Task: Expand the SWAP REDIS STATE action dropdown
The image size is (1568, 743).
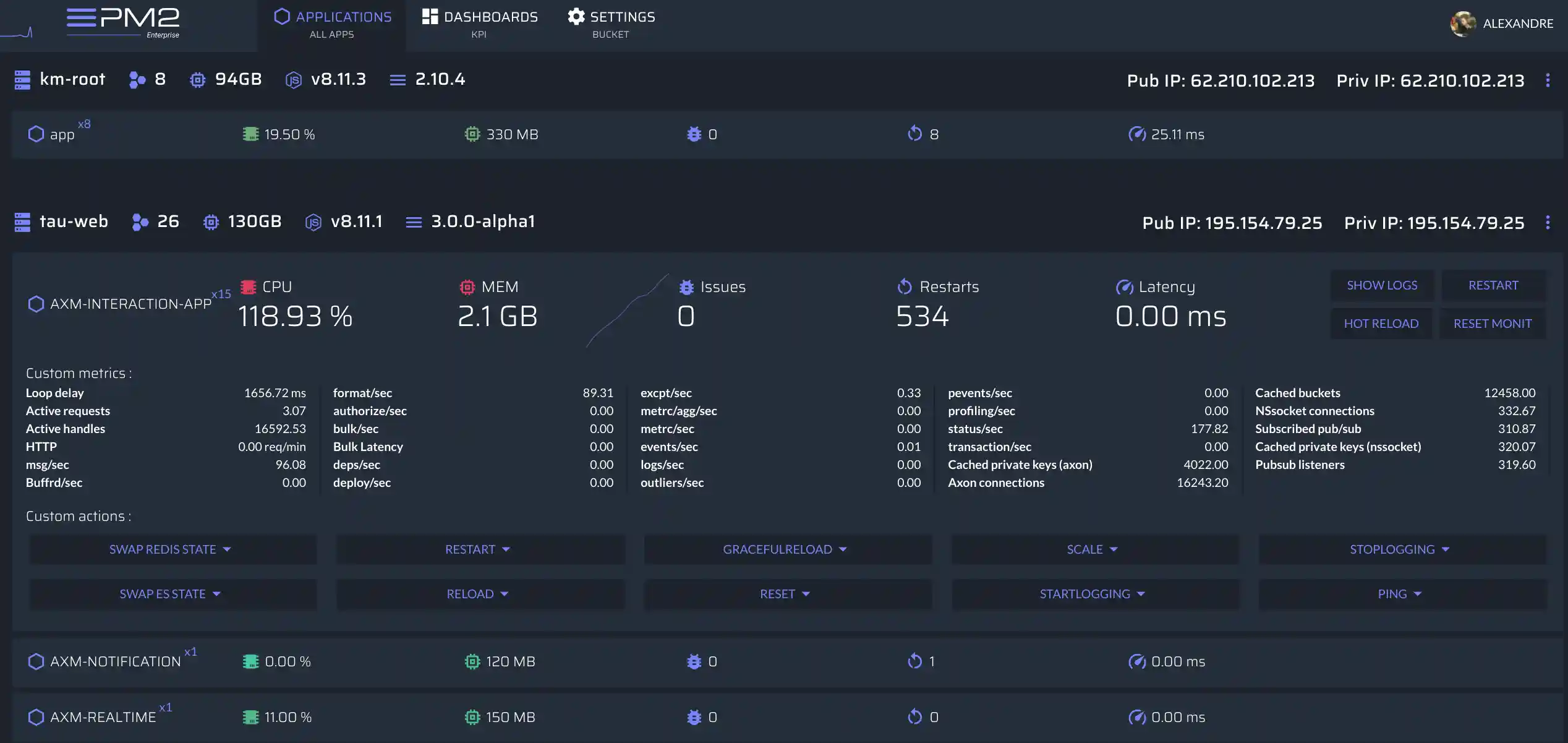Action: [x=172, y=549]
